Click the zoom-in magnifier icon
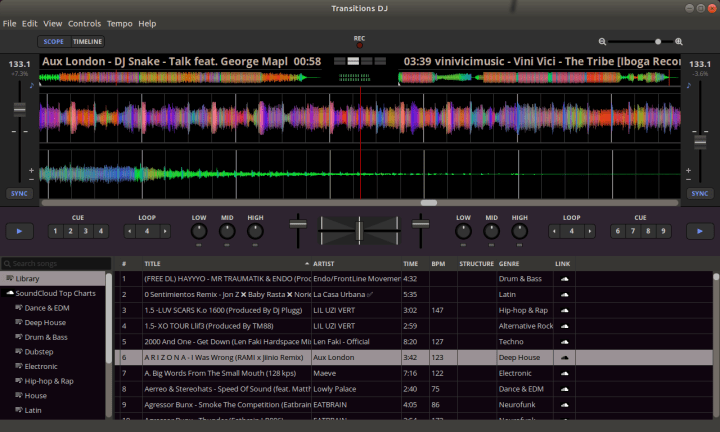 coord(679,42)
